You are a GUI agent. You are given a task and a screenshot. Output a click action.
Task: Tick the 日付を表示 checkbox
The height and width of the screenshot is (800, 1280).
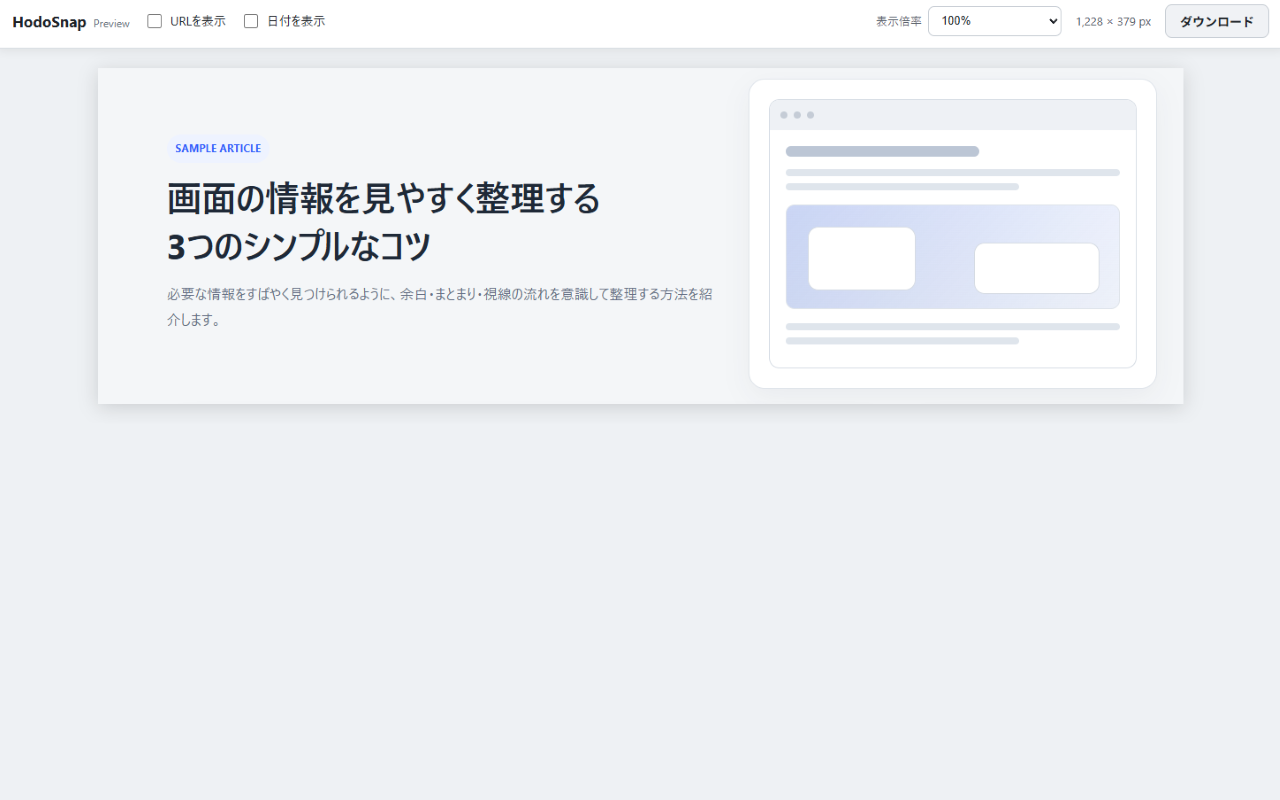251,21
